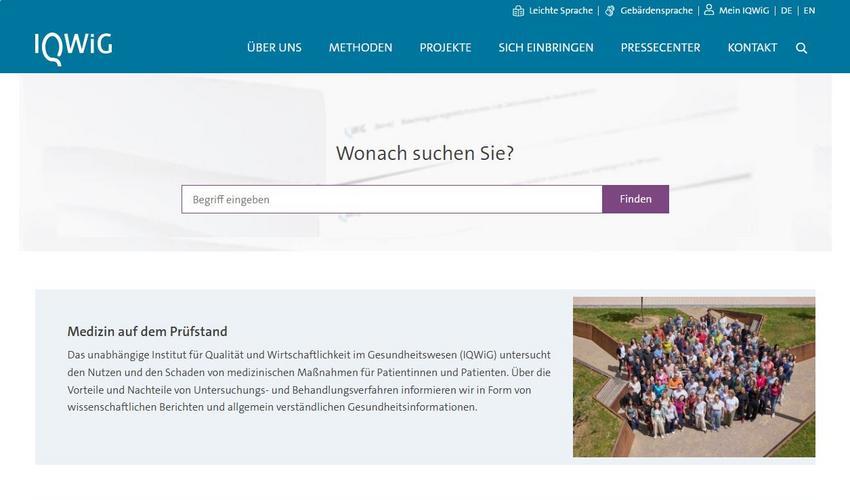Image resolution: width=850 pixels, height=500 pixels.
Task: Focus the Begriff eingeben search field
Action: coord(392,199)
